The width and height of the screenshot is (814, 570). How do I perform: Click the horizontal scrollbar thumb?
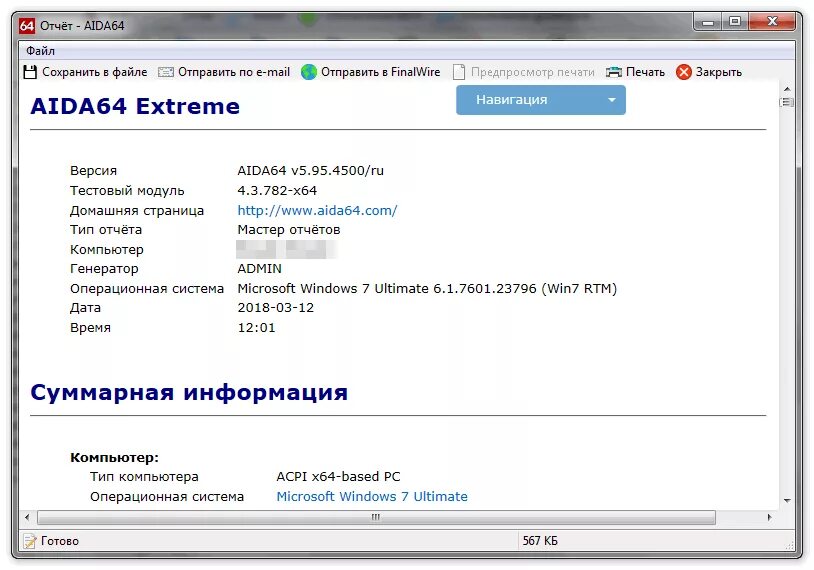tap(376, 517)
